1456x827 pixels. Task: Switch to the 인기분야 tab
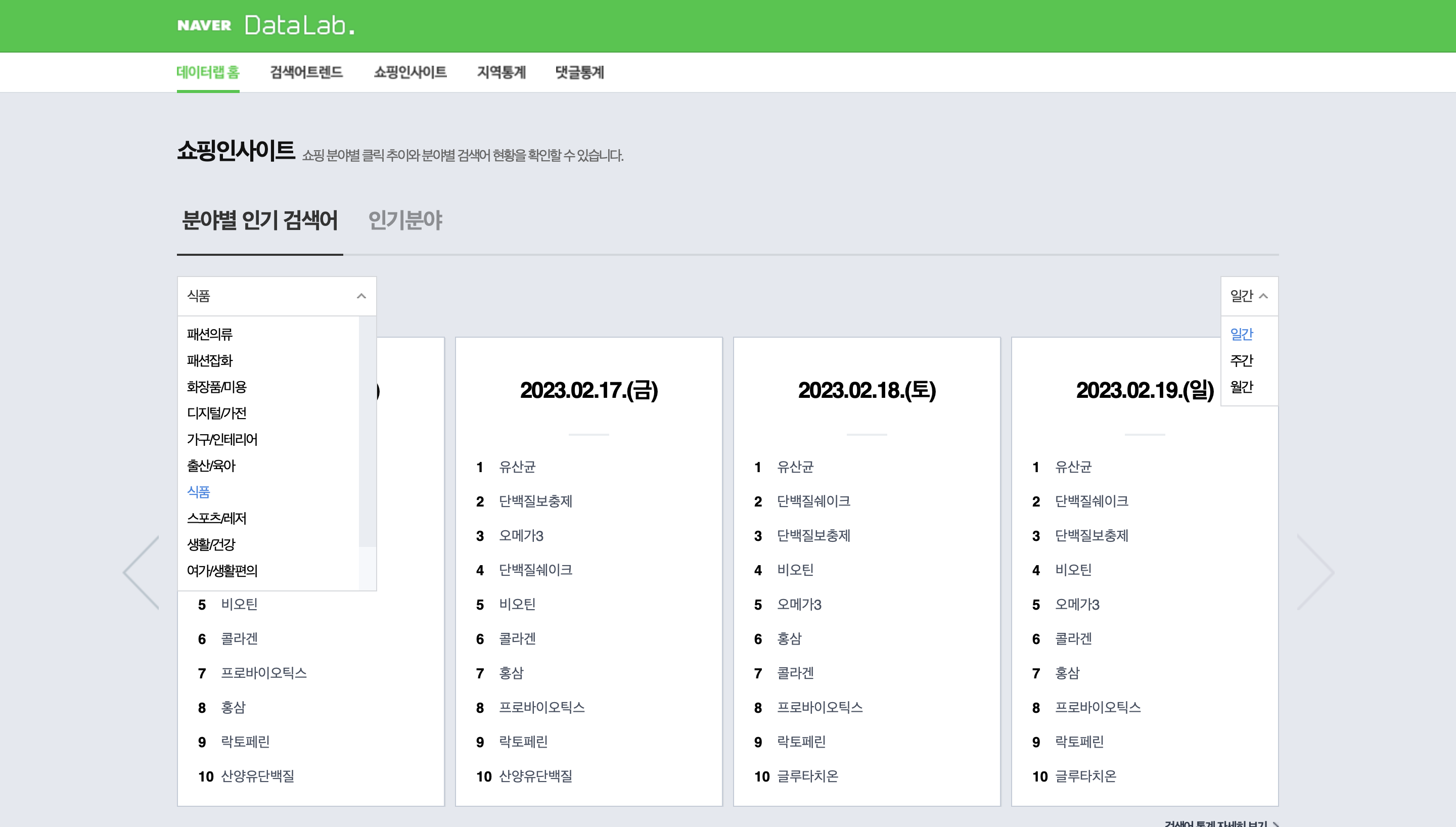[x=405, y=220]
